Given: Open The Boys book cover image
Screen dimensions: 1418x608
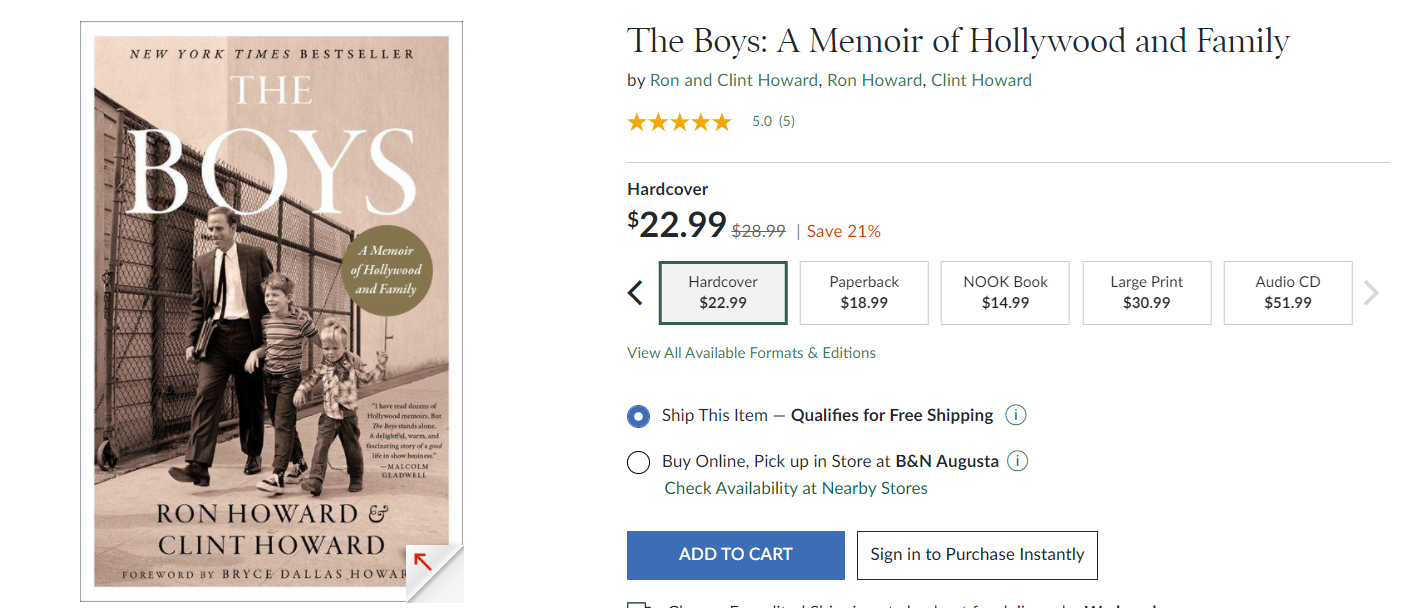Looking at the screenshot, I should 271,300.
